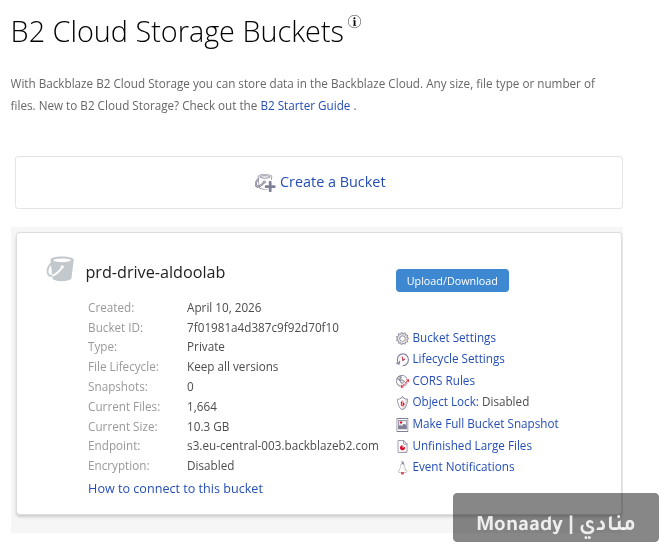Open CORS Rules
This screenshot has height=553, width=659.
(443, 381)
